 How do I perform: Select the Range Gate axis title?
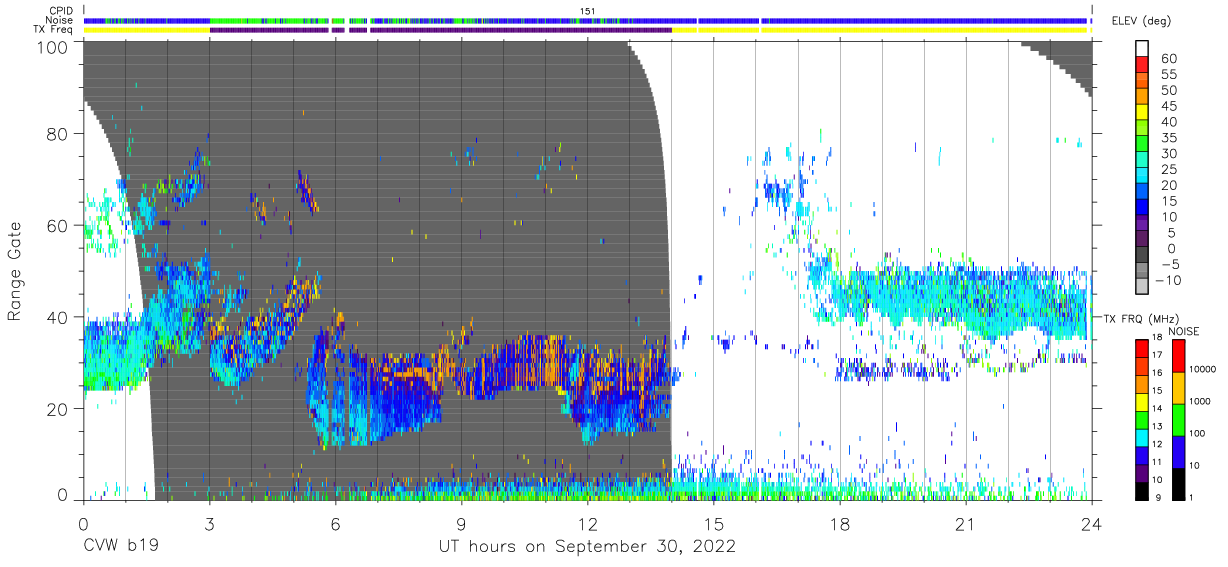16,271
